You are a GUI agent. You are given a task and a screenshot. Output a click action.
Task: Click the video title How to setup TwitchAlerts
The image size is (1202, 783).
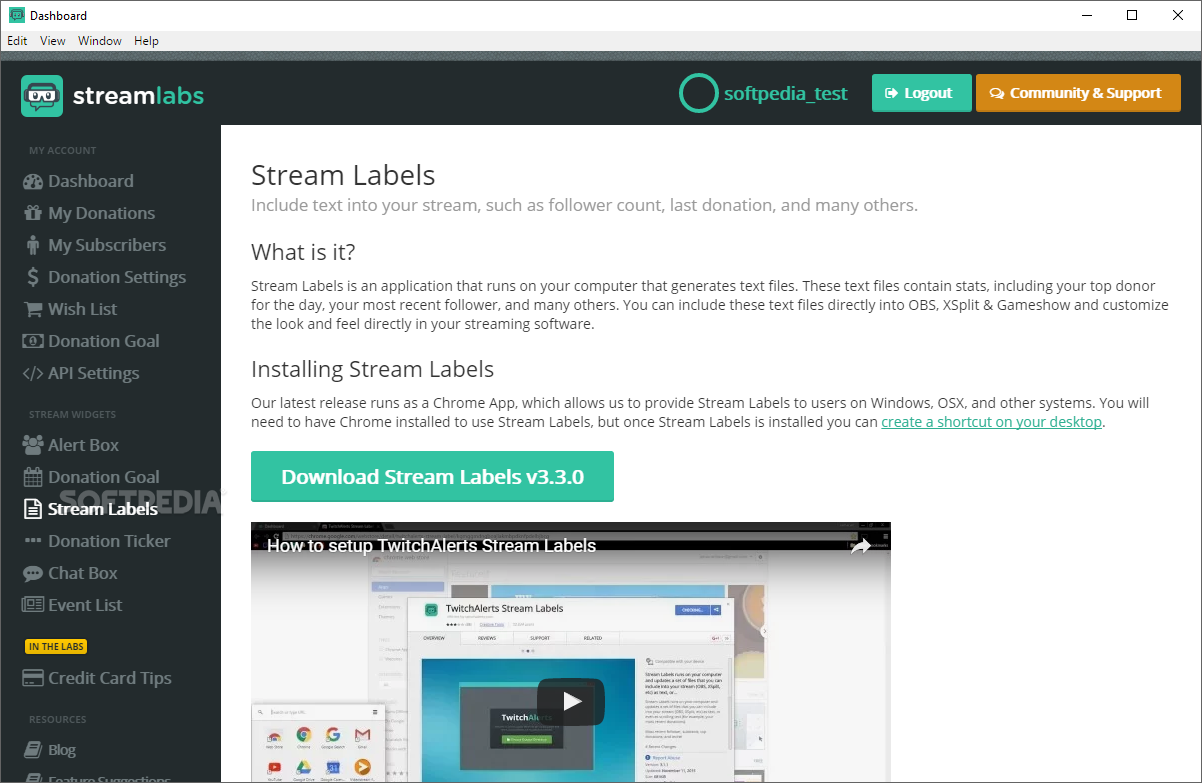432,546
